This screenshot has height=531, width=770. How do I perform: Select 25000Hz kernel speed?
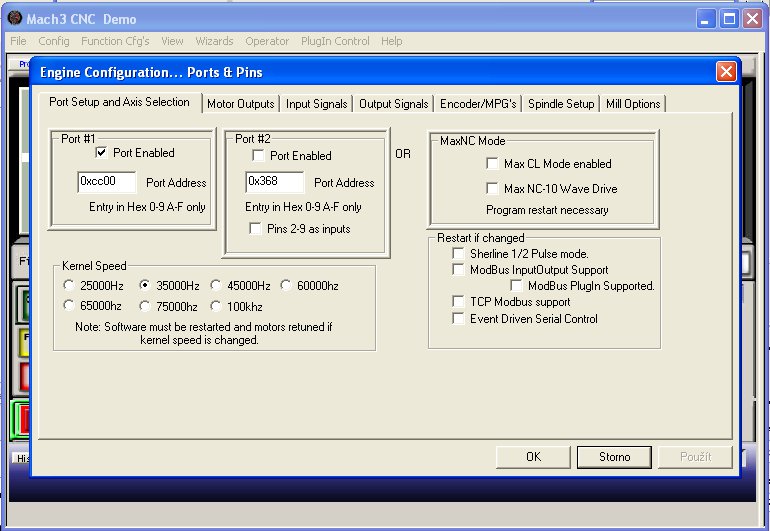click(69, 286)
